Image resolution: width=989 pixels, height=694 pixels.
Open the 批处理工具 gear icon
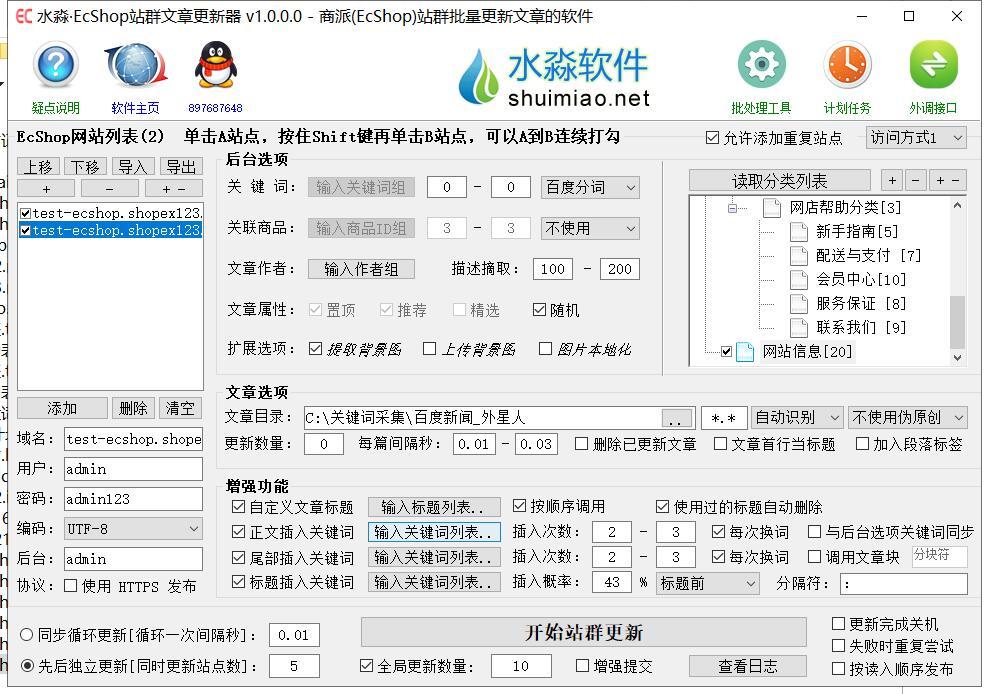(x=760, y=62)
